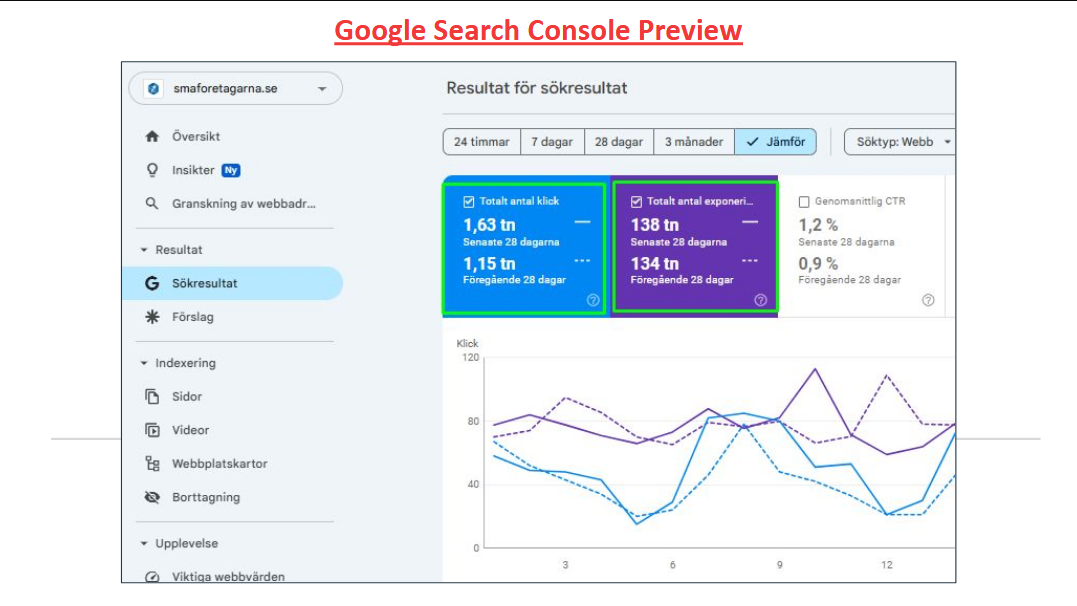Select the 7 dagar date range
Image resolution: width=1077 pixels, height=606 pixels.
[552, 142]
